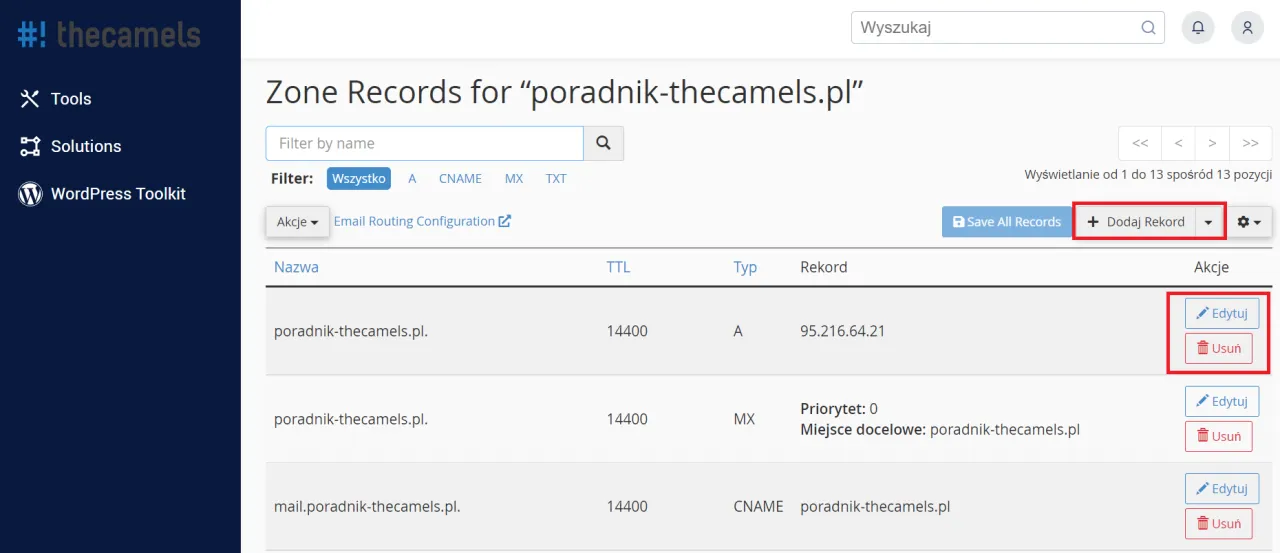This screenshot has width=1280, height=553.
Task: Go to last page with >> button
Action: (x=1250, y=143)
